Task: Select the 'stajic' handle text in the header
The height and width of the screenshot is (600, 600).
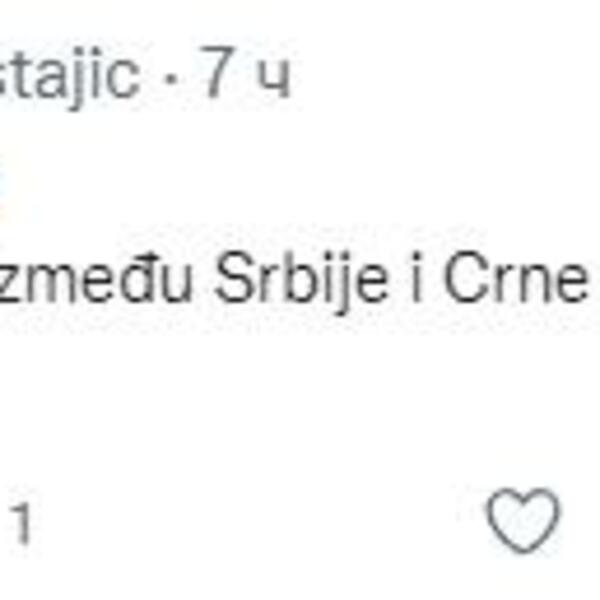Action: point(70,78)
